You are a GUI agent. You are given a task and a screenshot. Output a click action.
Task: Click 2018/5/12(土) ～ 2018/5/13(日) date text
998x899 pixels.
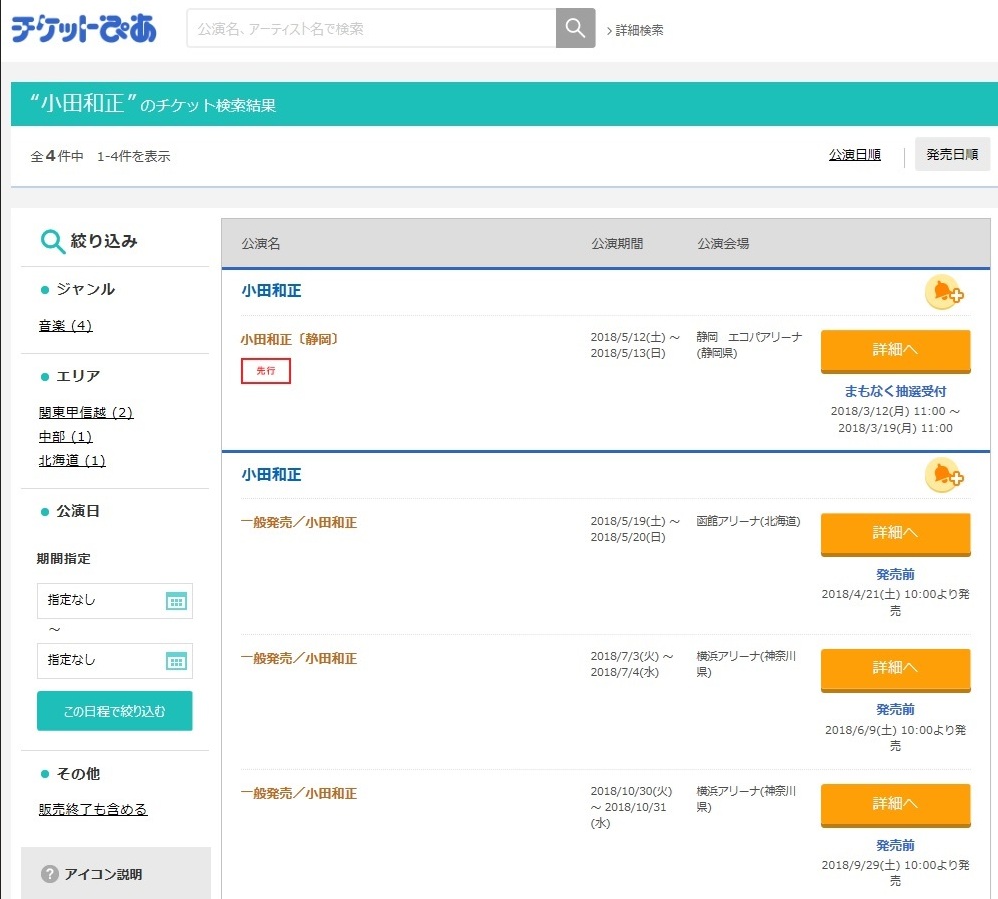click(x=635, y=344)
